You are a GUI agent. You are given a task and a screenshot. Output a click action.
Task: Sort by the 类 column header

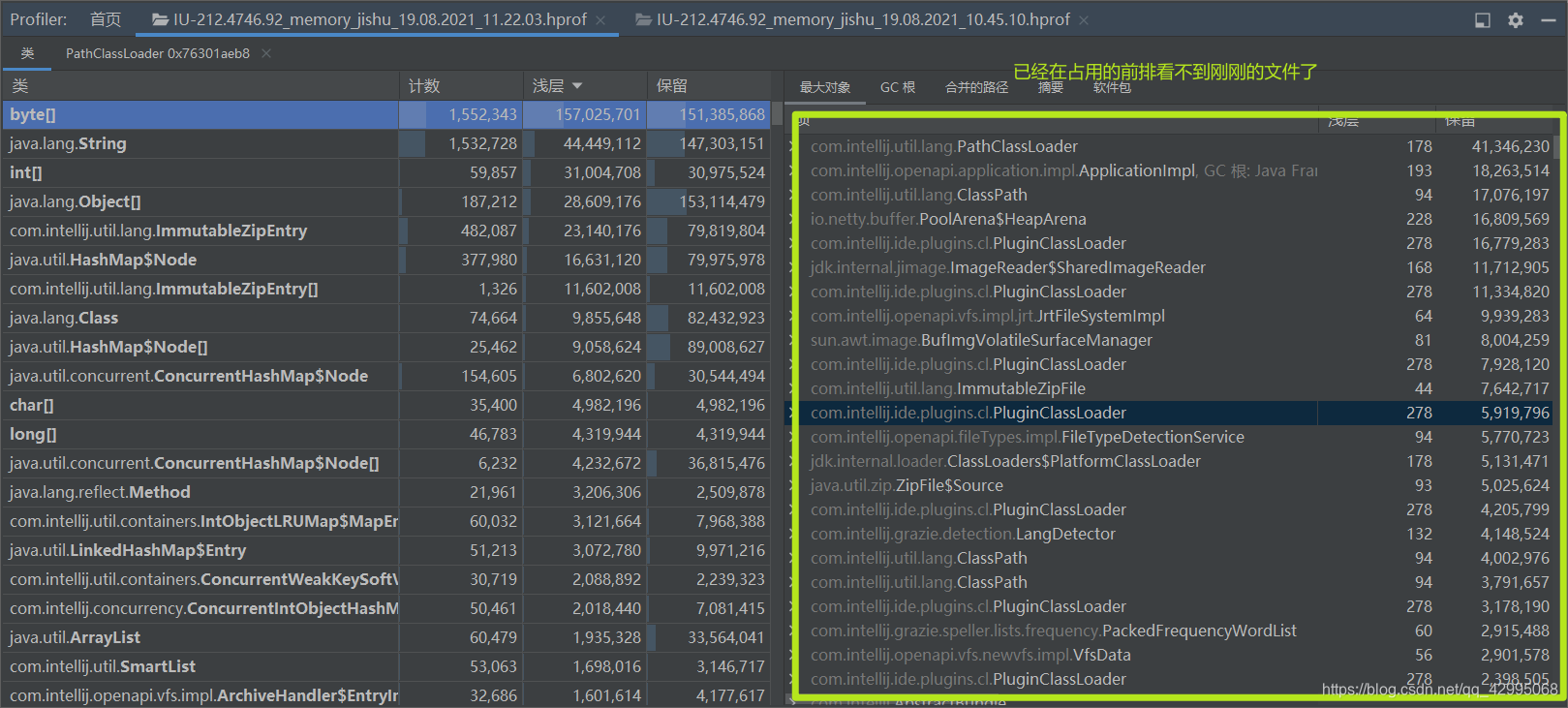coord(200,86)
